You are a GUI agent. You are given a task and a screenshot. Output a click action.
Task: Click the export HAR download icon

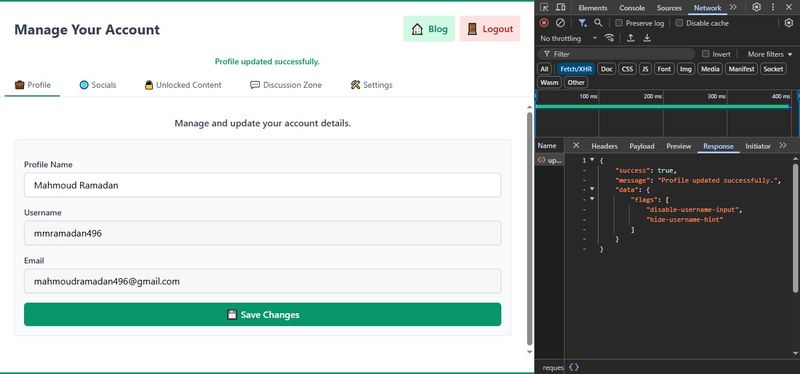(647, 38)
